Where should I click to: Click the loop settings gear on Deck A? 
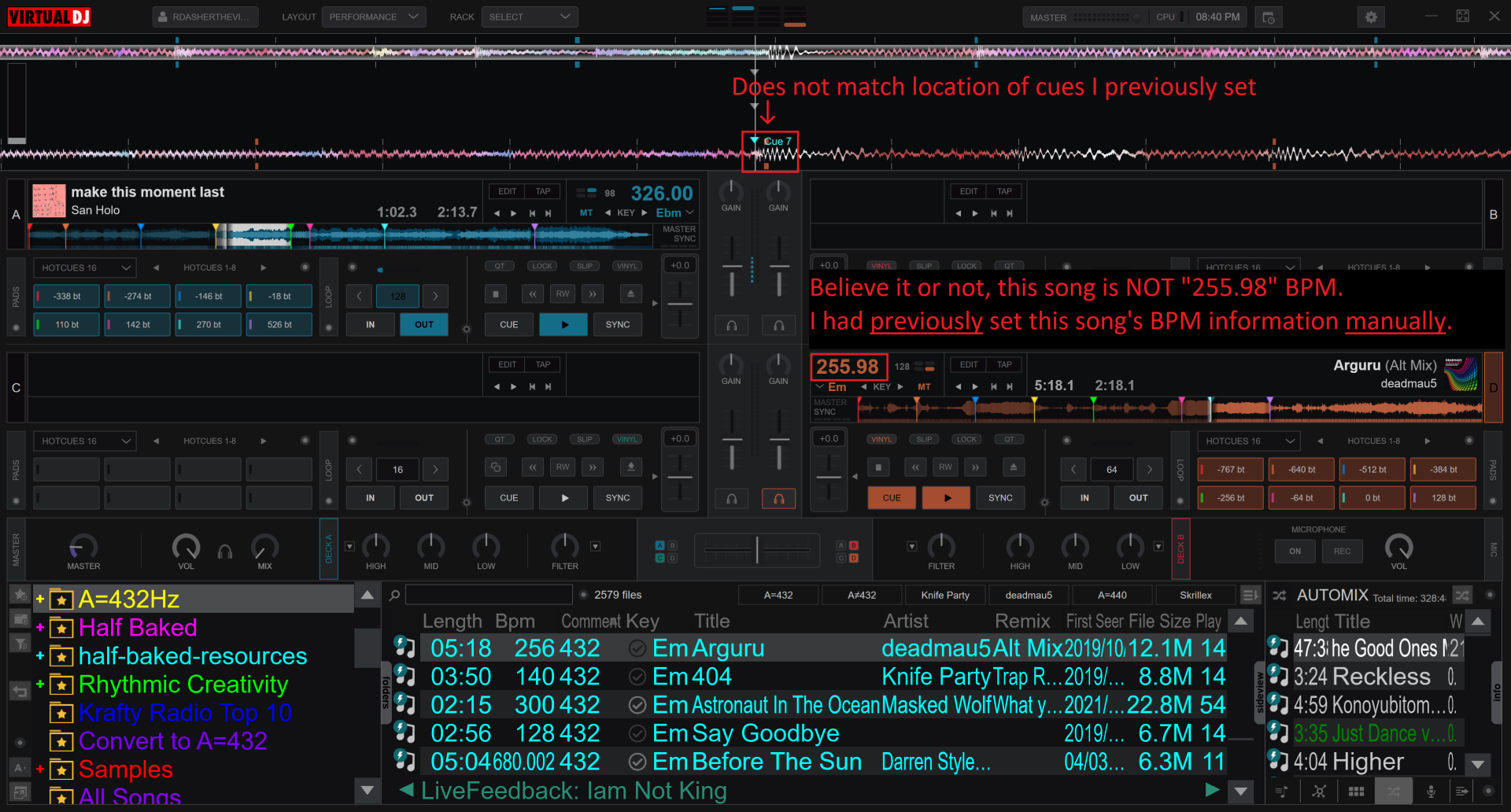pos(466,329)
